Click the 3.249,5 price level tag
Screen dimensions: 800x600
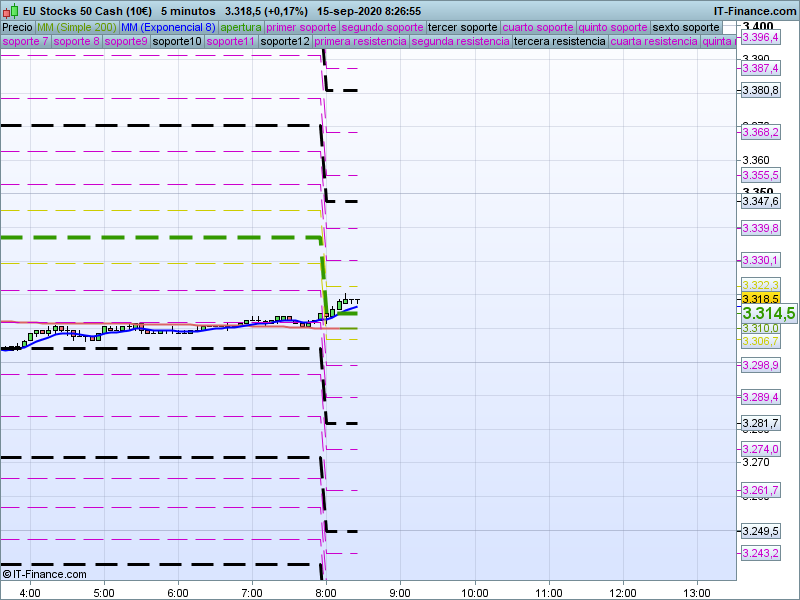coord(761,531)
